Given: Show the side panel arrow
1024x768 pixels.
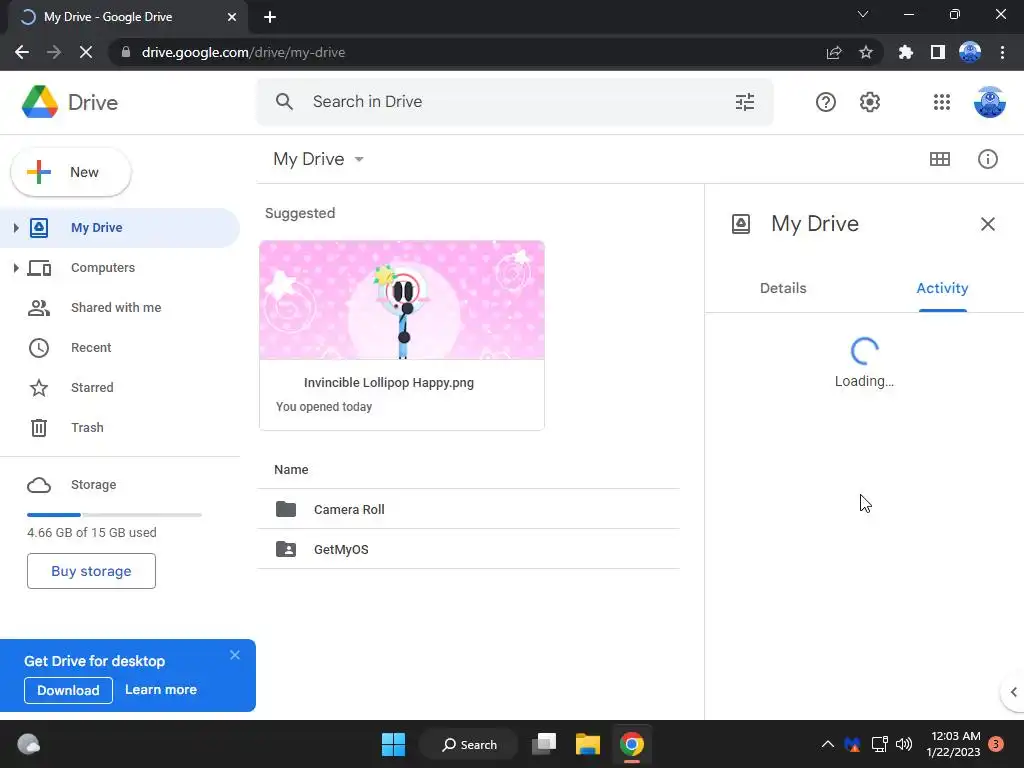Looking at the screenshot, I should (x=1013, y=692).
